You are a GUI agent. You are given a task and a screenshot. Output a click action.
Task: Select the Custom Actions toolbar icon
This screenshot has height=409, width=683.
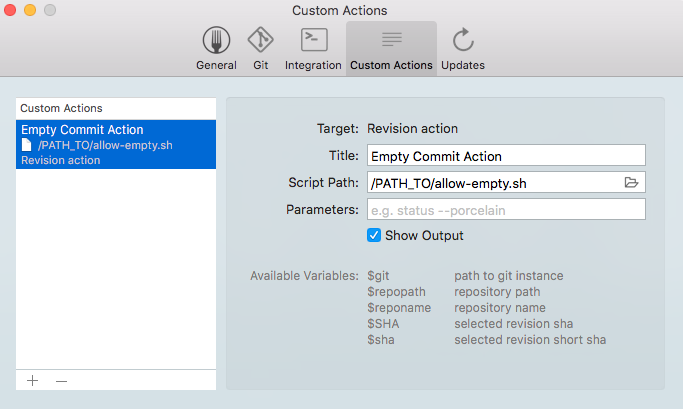click(391, 39)
